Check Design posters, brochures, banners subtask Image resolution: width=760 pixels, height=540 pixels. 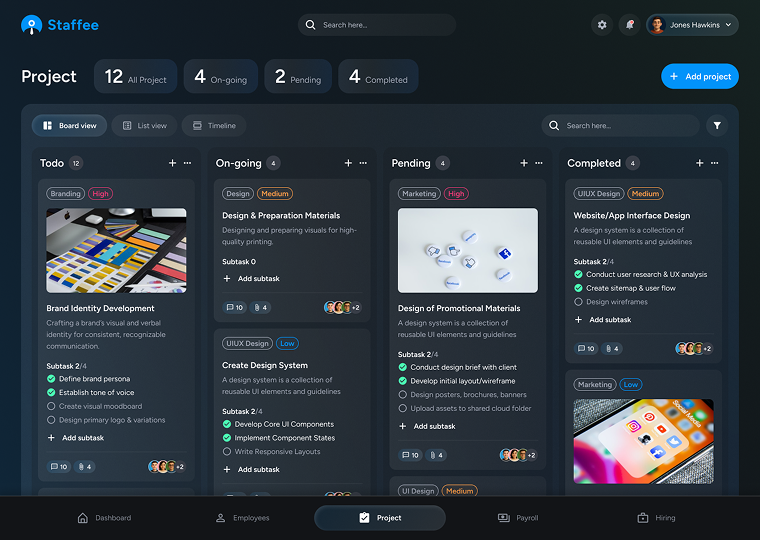[402, 395]
